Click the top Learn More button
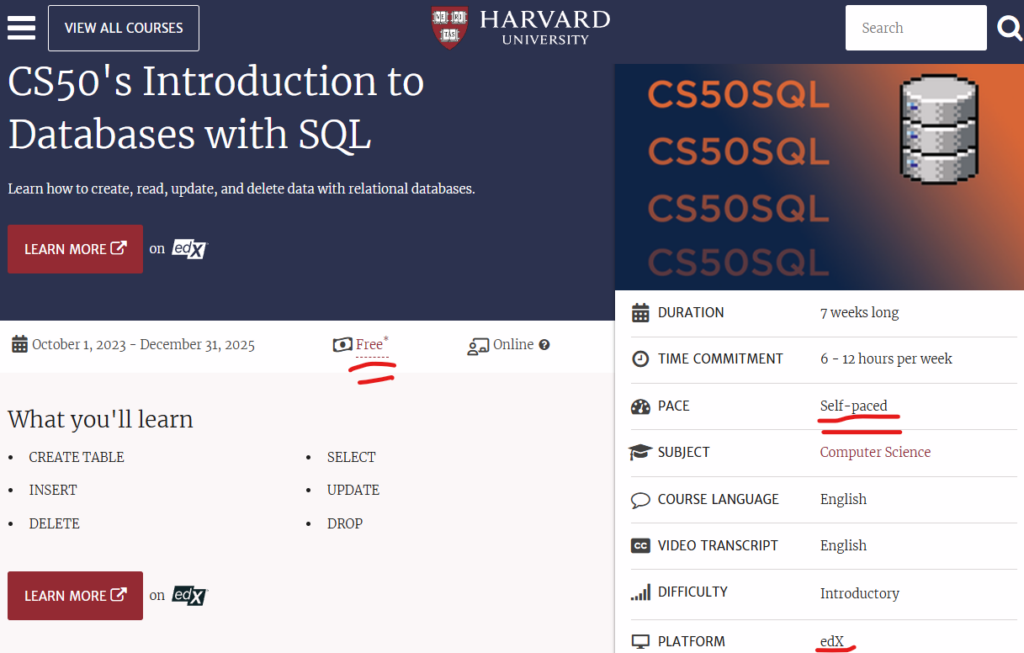The height and width of the screenshot is (653, 1024). (75, 249)
